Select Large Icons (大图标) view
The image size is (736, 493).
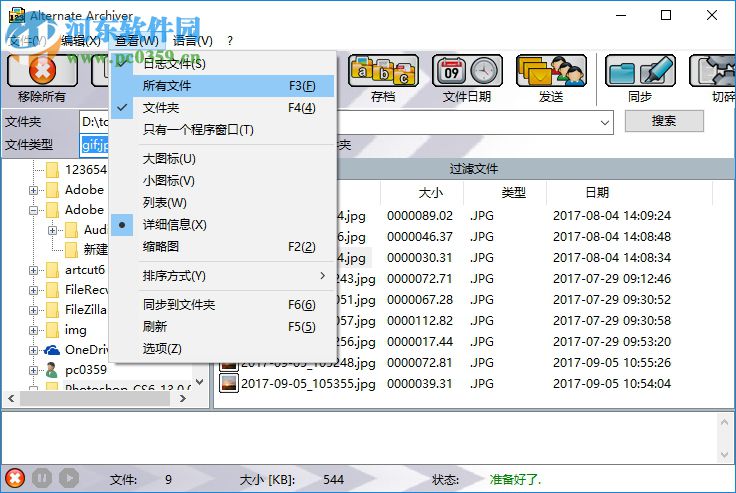(222, 159)
